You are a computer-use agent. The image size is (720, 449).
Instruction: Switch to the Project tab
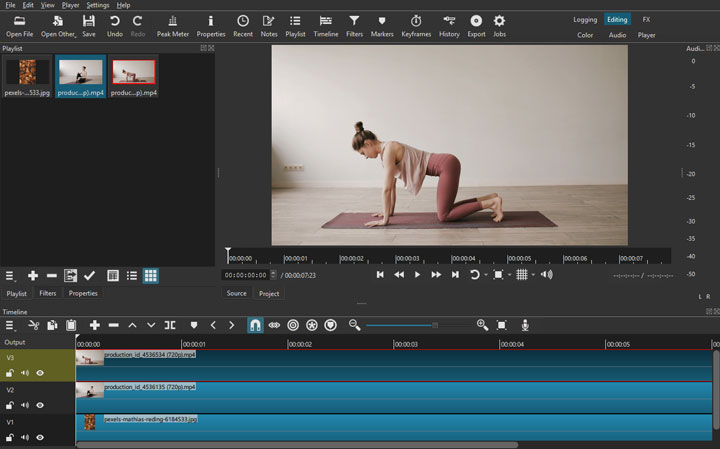click(269, 293)
